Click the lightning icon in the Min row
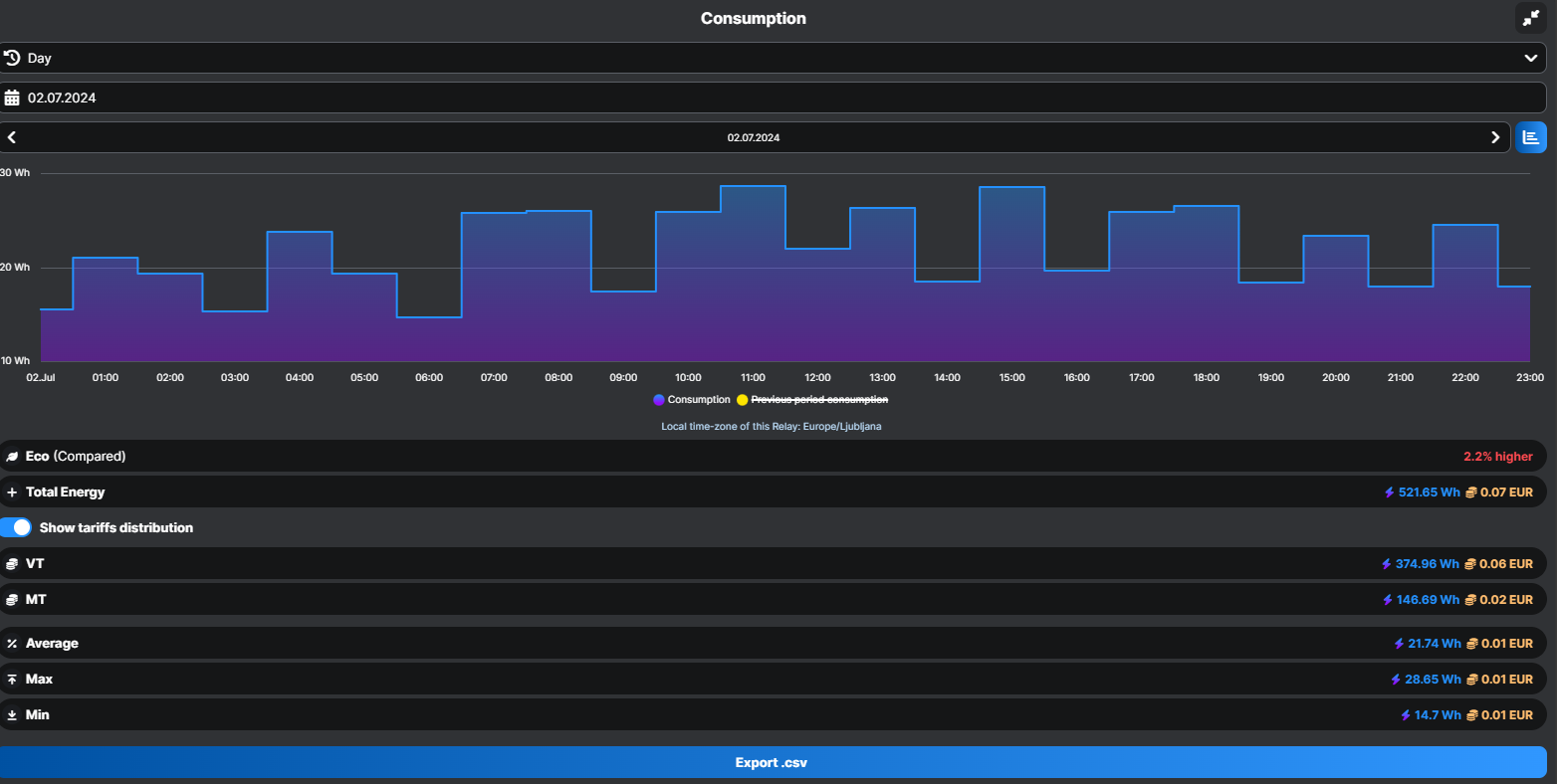 (x=1406, y=715)
